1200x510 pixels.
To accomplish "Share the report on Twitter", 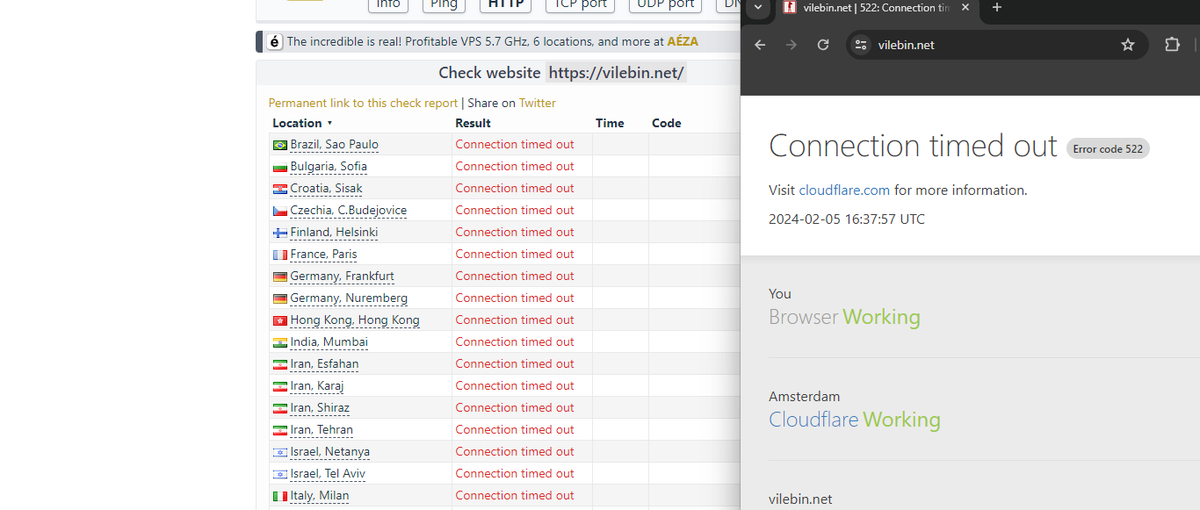I will [537, 103].
